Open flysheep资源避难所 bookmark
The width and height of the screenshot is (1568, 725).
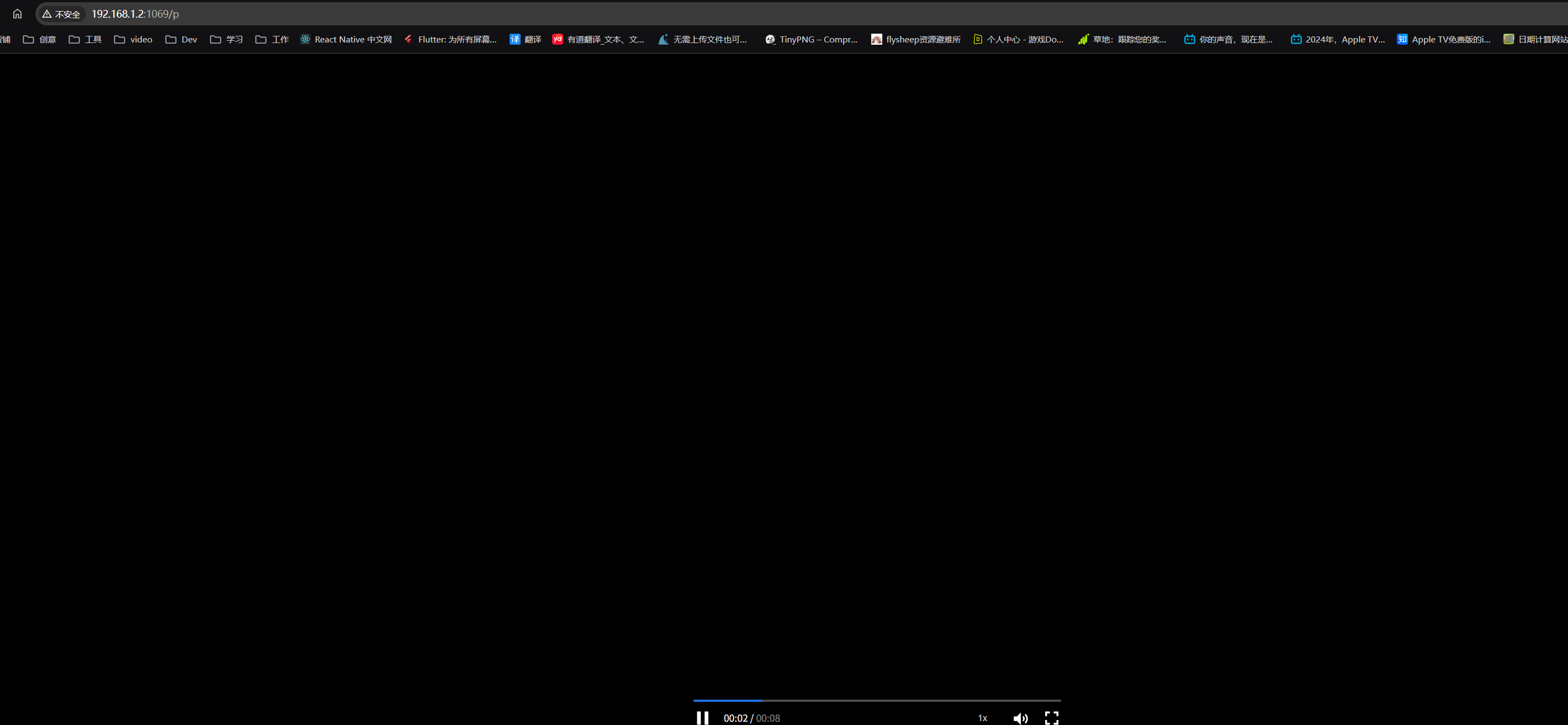(x=916, y=40)
